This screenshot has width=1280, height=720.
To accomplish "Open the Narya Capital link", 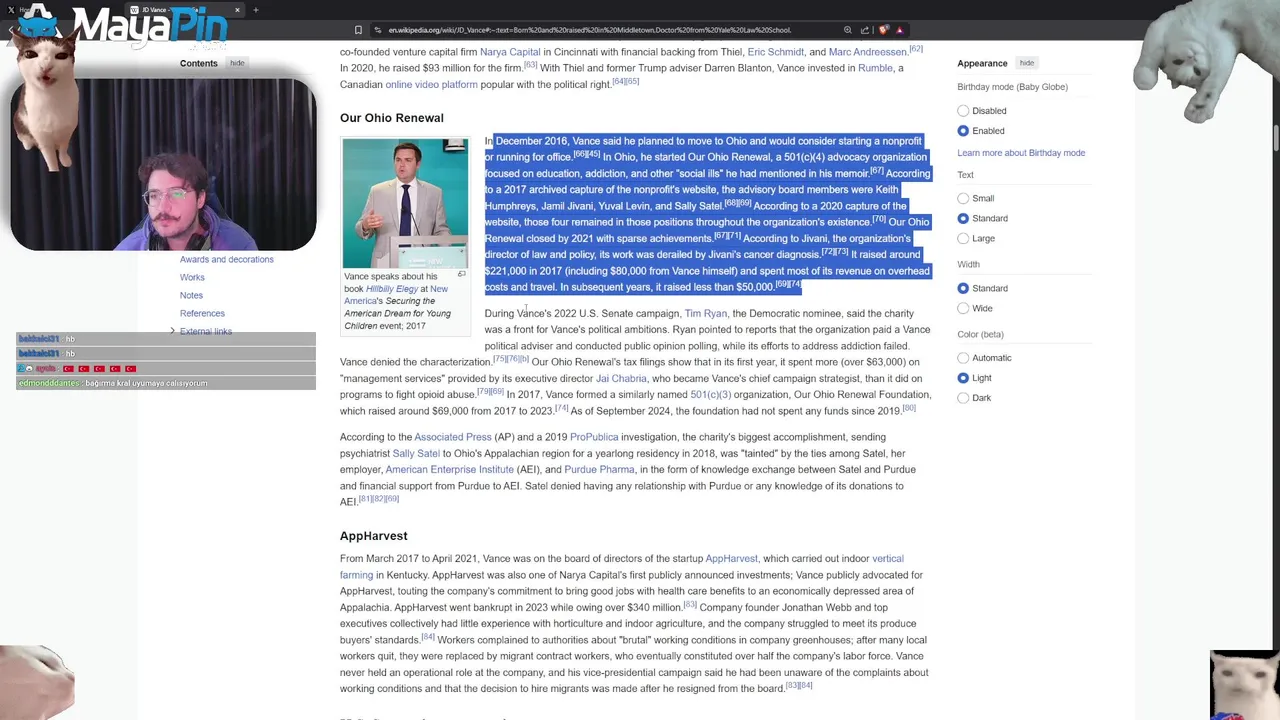I will [x=510, y=52].
